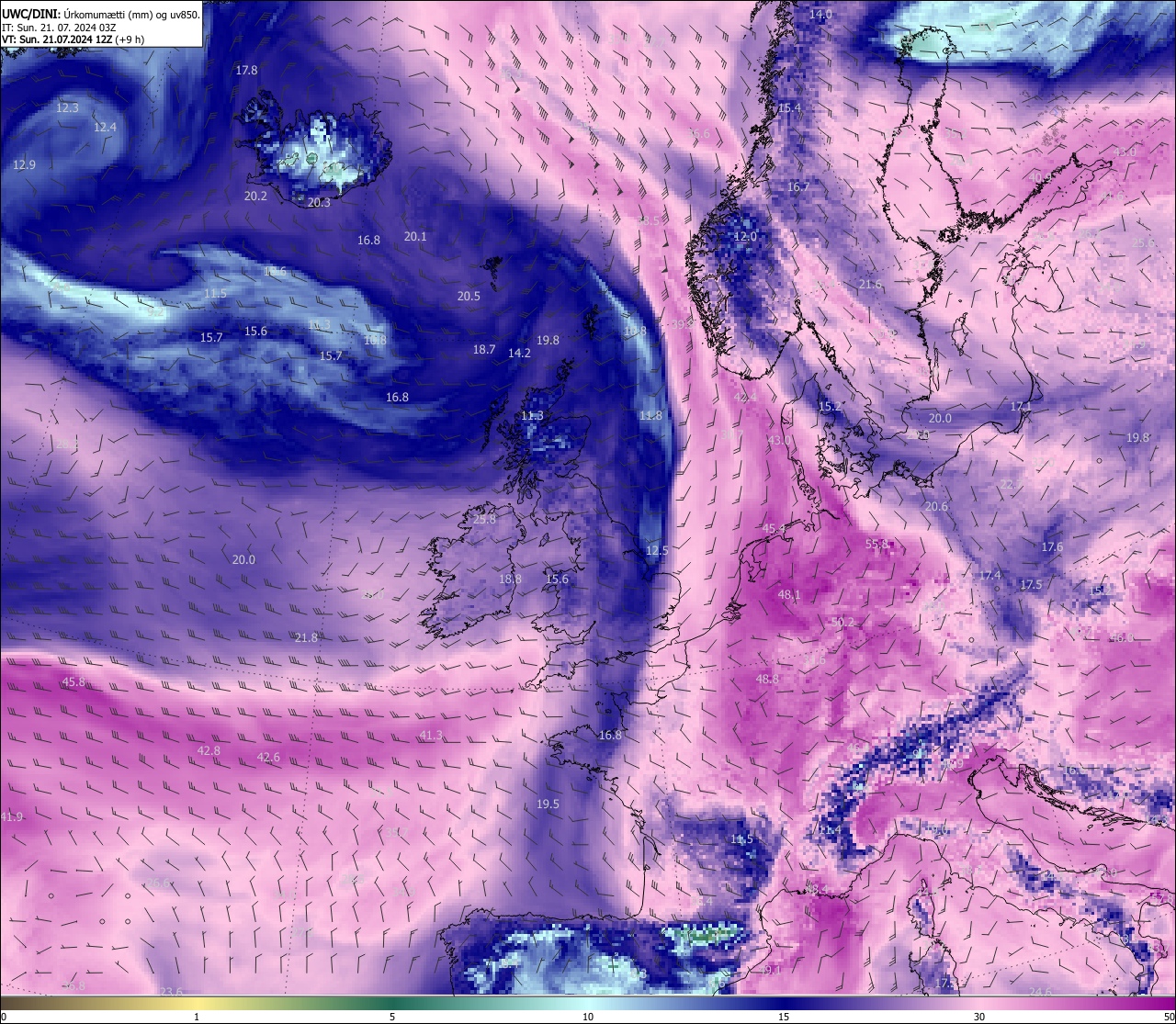Click the '16.7' value over Norway

(798, 186)
